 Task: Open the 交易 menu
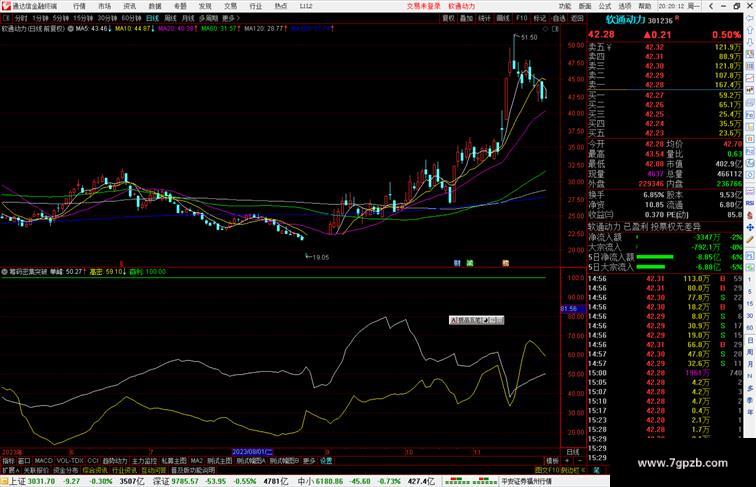230,6
